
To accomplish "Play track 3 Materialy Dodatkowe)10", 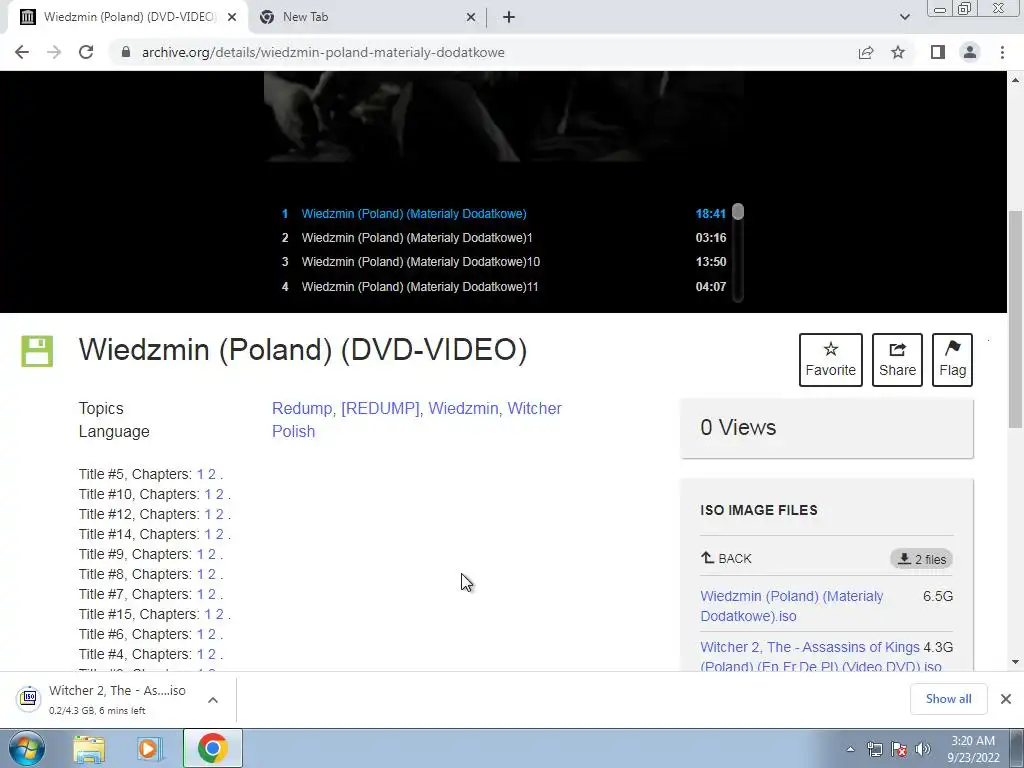I will click(504, 262).
